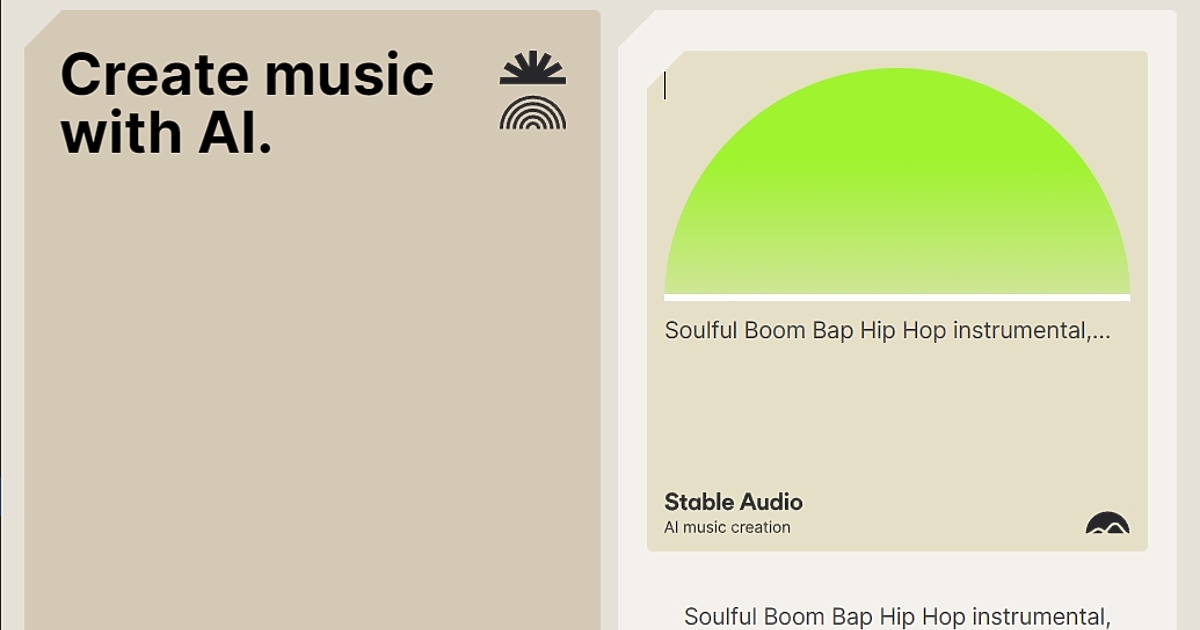Screen dimensions: 1200x630
Task: Click the "with AI." headline line
Action: click(x=166, y=132)
